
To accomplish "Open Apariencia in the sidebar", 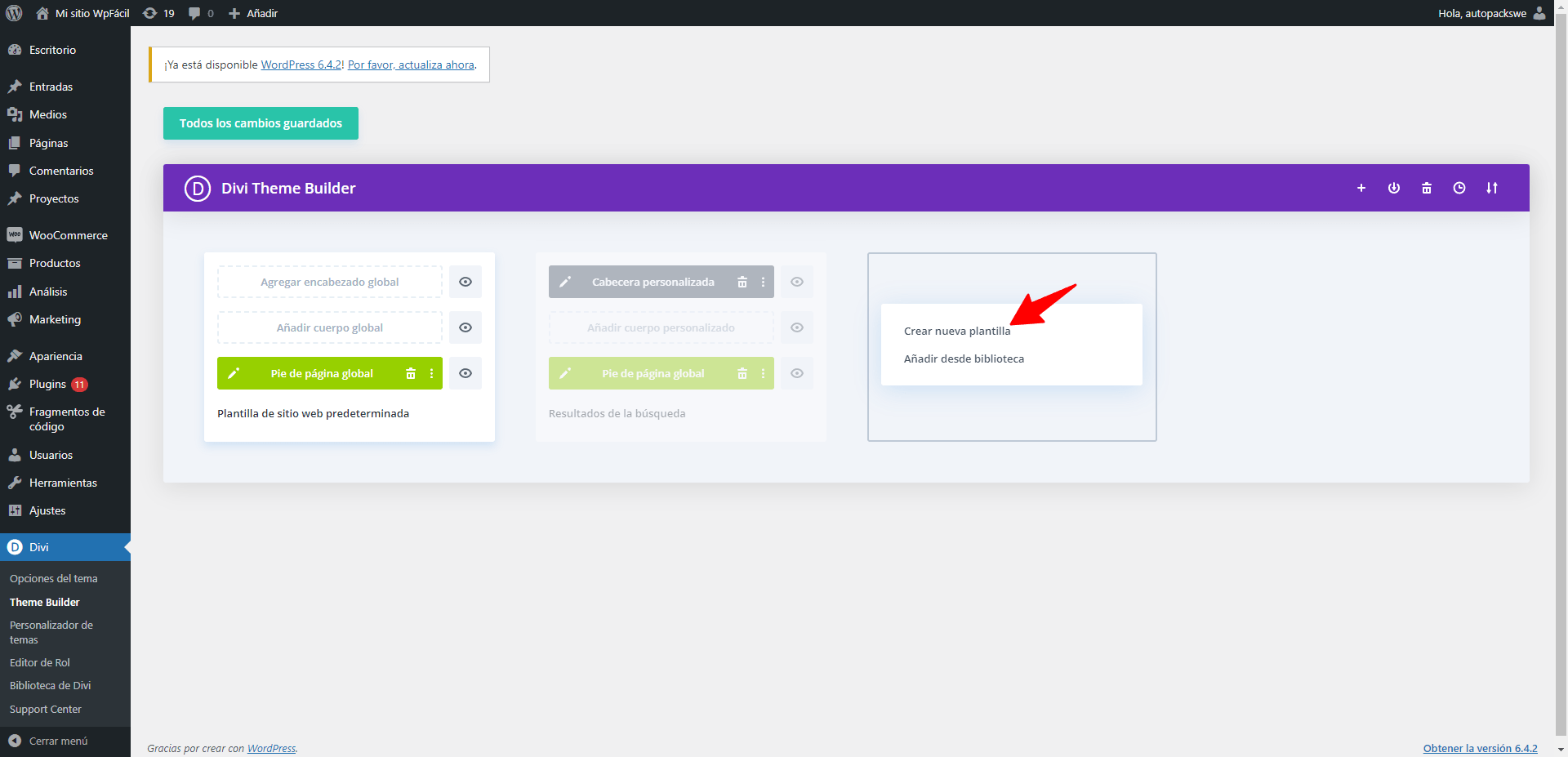I will (x=65, y=356).
